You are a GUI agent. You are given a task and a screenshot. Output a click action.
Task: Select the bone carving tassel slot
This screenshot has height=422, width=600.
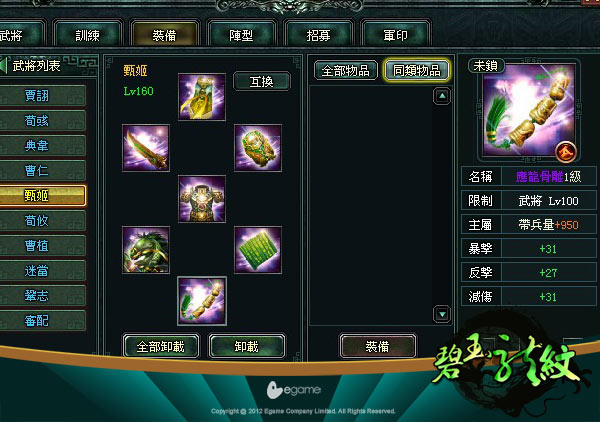pyautogui.click(x=202, y=301)
